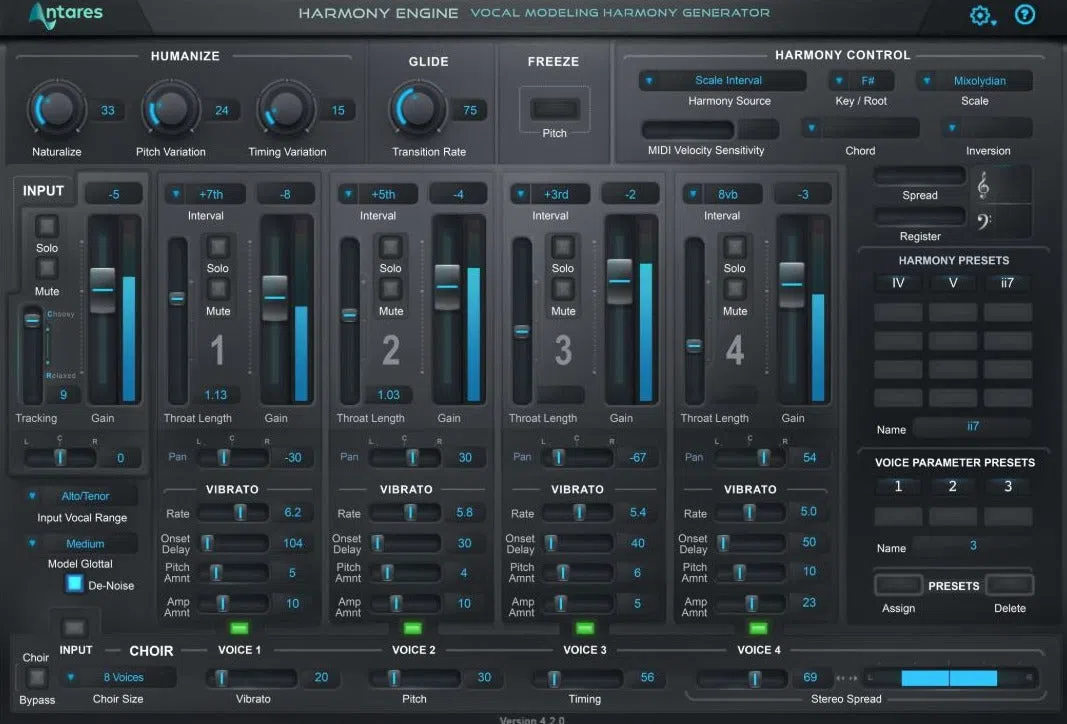Open the Input Vocal Range dropdown
The image size is (1067, 724).
pos(80,496)
